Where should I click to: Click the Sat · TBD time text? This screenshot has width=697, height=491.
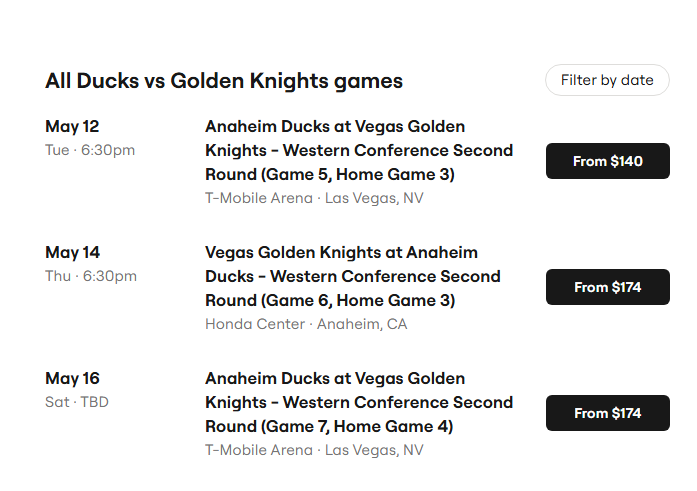[77, 402]
